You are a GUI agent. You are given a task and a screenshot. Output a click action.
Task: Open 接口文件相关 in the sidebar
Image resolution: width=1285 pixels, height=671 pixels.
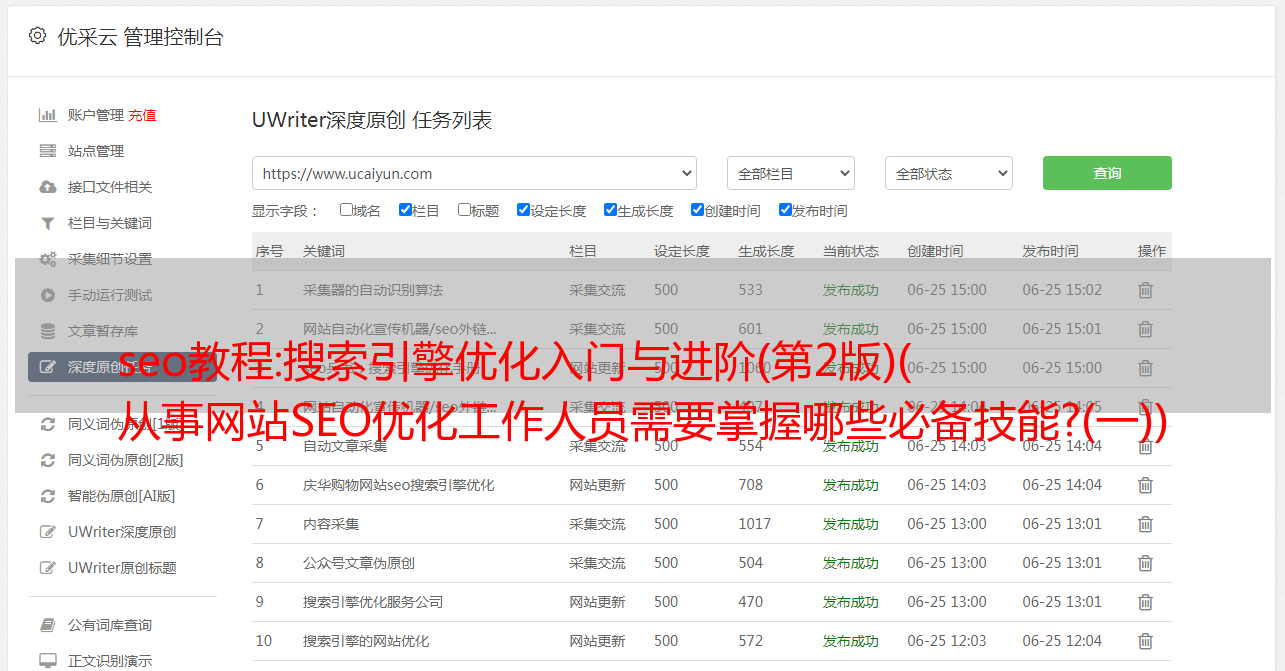[110, 187]
